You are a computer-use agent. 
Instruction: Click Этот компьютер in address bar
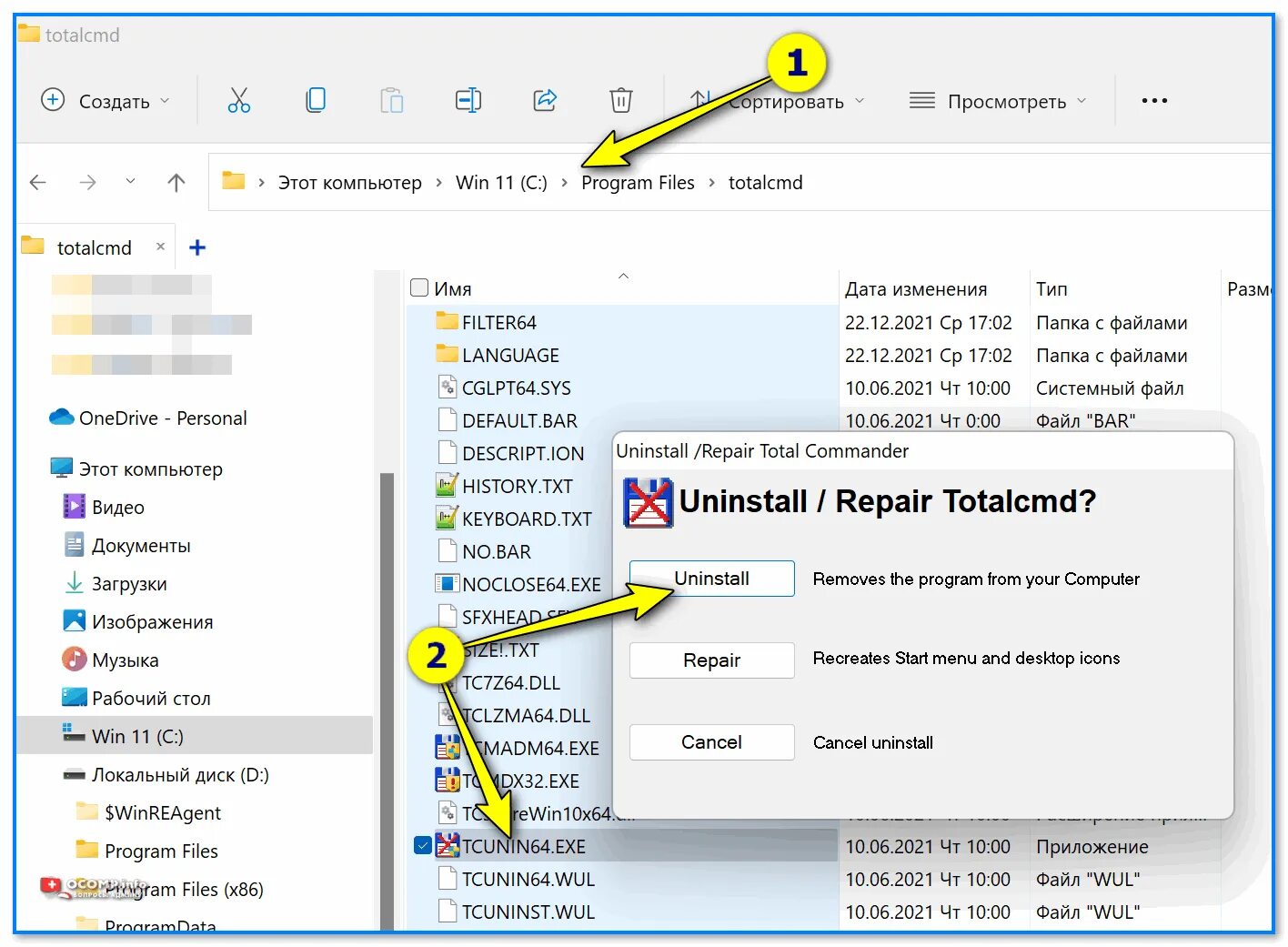tap(350, 183)
